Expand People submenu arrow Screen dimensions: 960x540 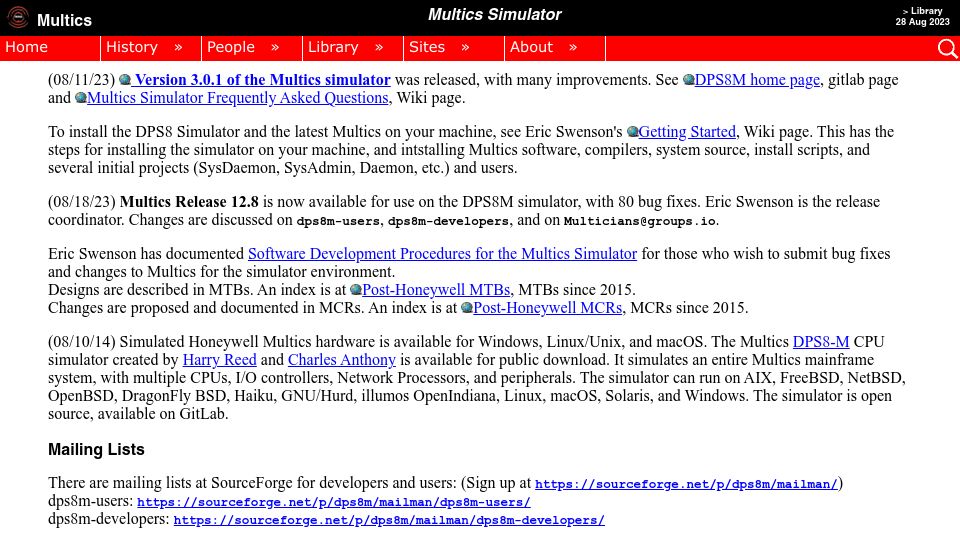tap(275, 47)
